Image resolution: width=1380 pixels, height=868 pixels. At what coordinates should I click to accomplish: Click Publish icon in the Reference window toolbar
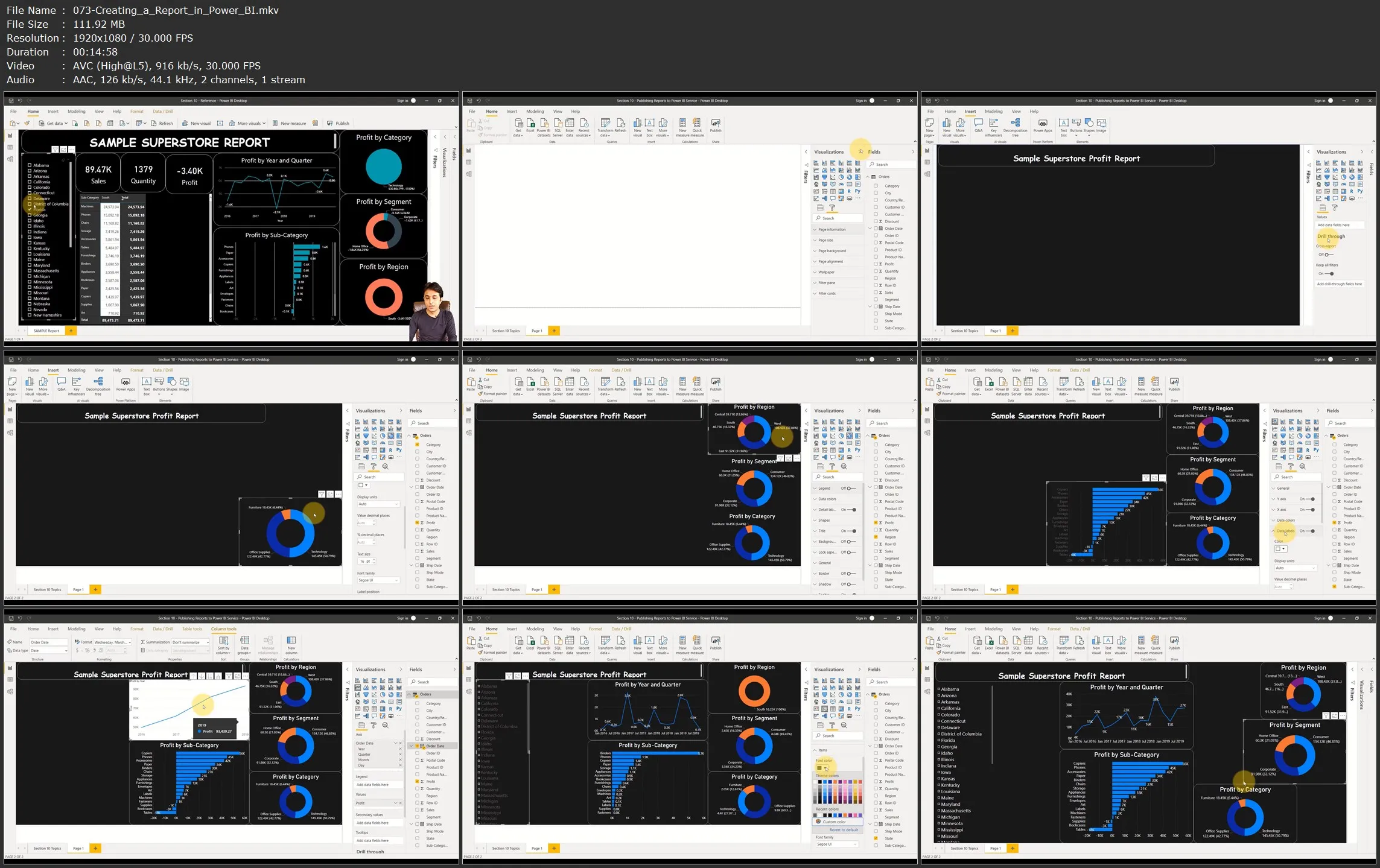pyautogui.click(x=330, y=123)
